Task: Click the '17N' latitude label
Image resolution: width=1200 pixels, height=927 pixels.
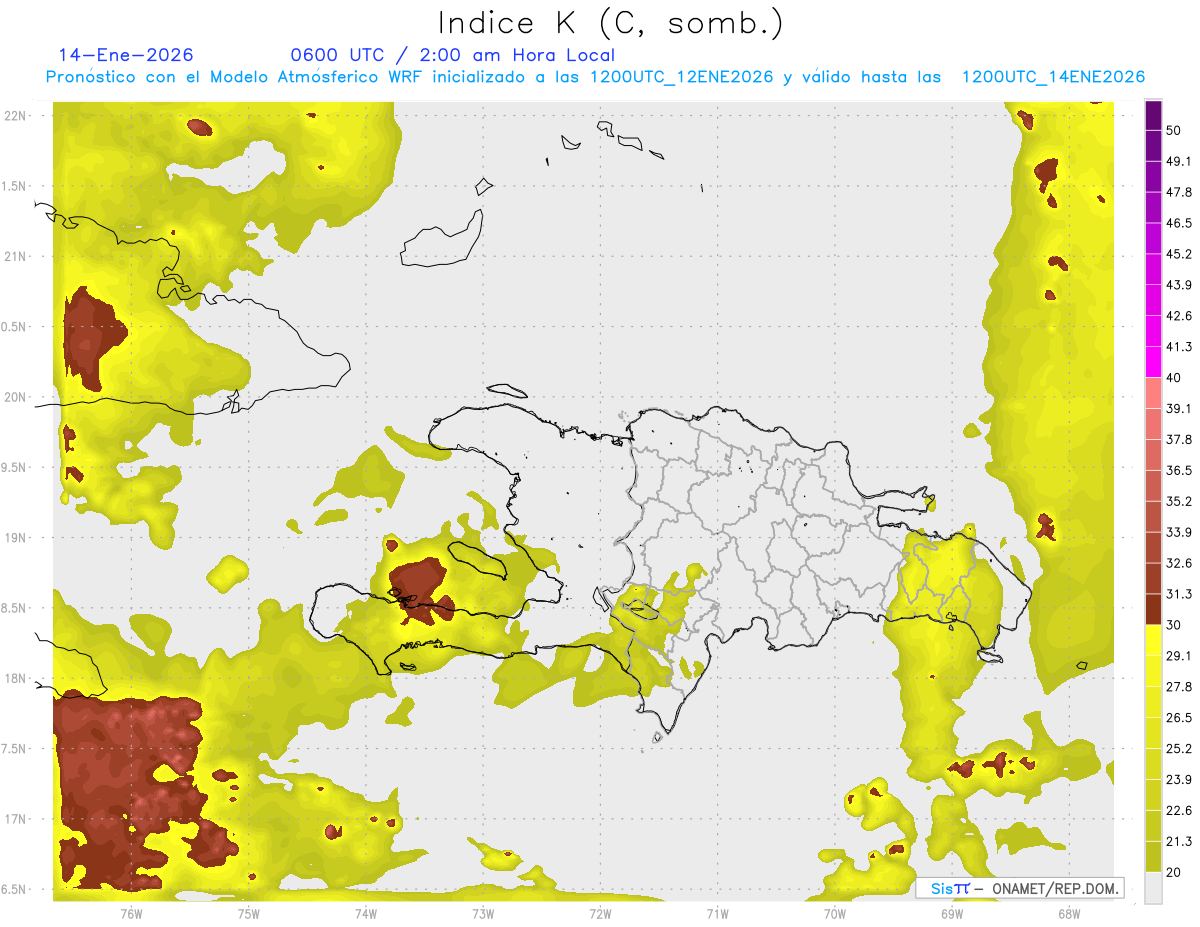Action: 16,820
